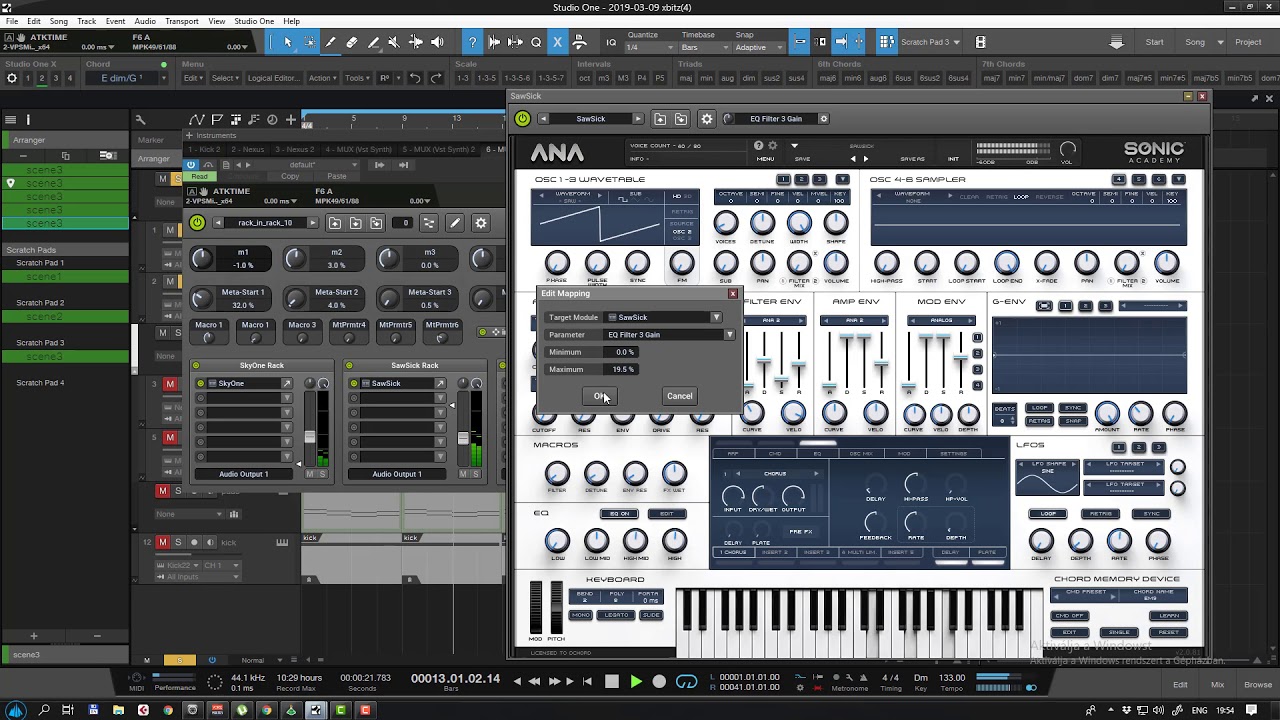1280x720 pixels.
Task: Select the Range tool
Action: coord(309,42)
